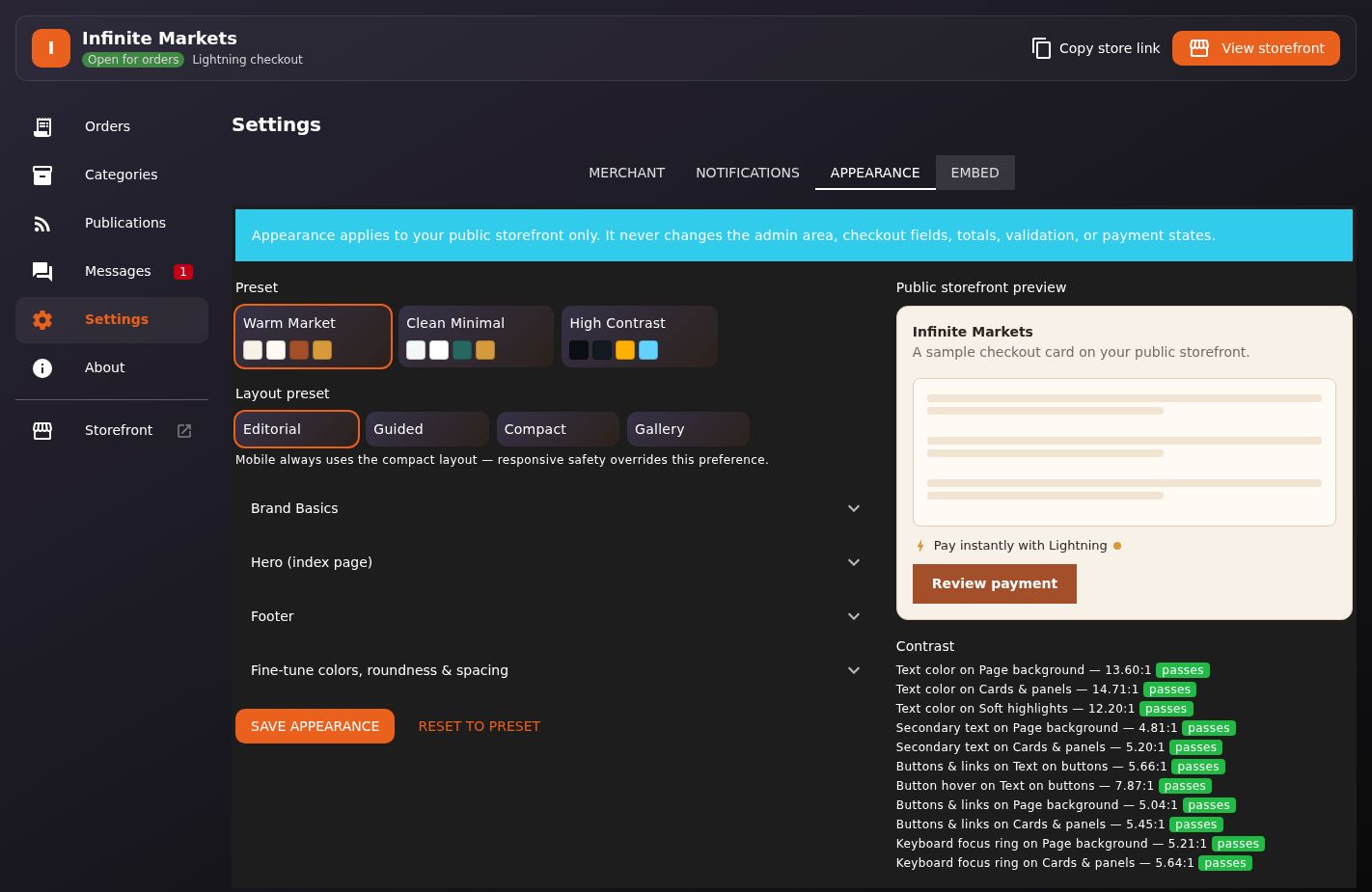The width and height of the screenshot is (1372, 892).
Task: Click the dark green swatch in Clean Minimal
Action: pos(462,350)
